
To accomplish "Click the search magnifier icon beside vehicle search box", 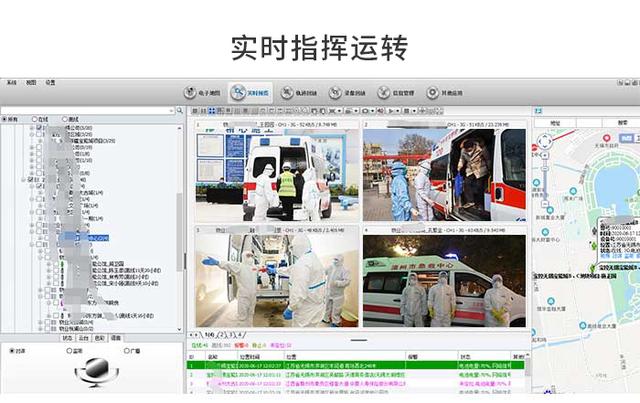I will tap(179, 109).
